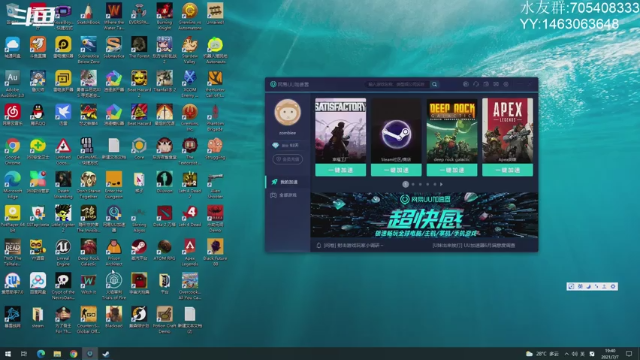Open Crypt of the NecroDancer shortcut
Viewport: 640px width, 360px height.
pos(63,287)
